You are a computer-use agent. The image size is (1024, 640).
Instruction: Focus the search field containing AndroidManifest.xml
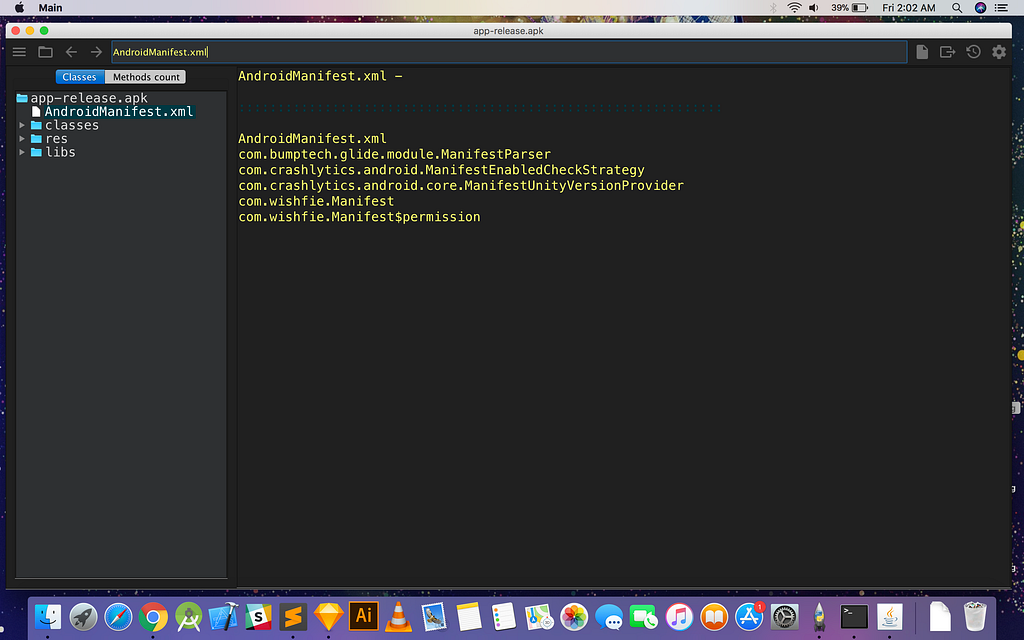[509, 52]
